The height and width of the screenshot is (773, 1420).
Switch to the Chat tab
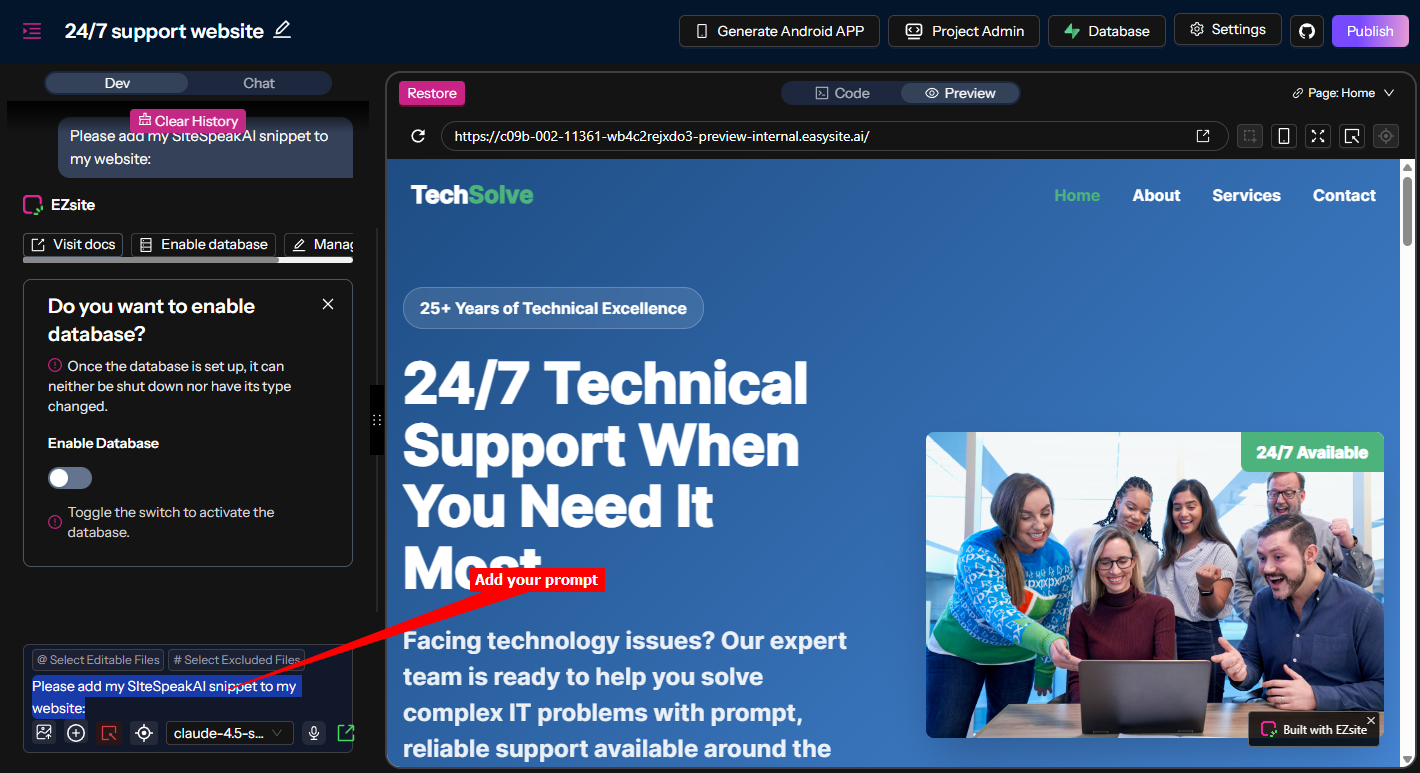(x=259, y=83)
